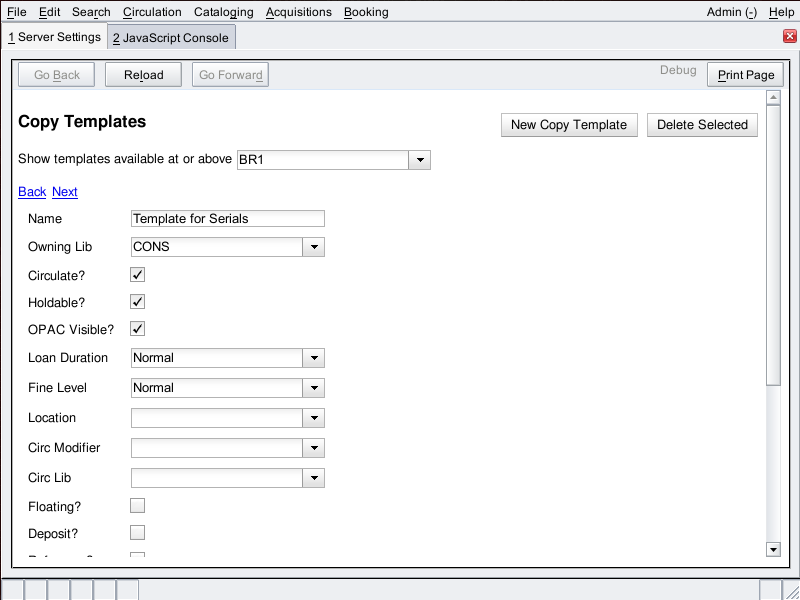
Task: Expand the templates org unit BR1 dropdown
Action: coord(420,160)
